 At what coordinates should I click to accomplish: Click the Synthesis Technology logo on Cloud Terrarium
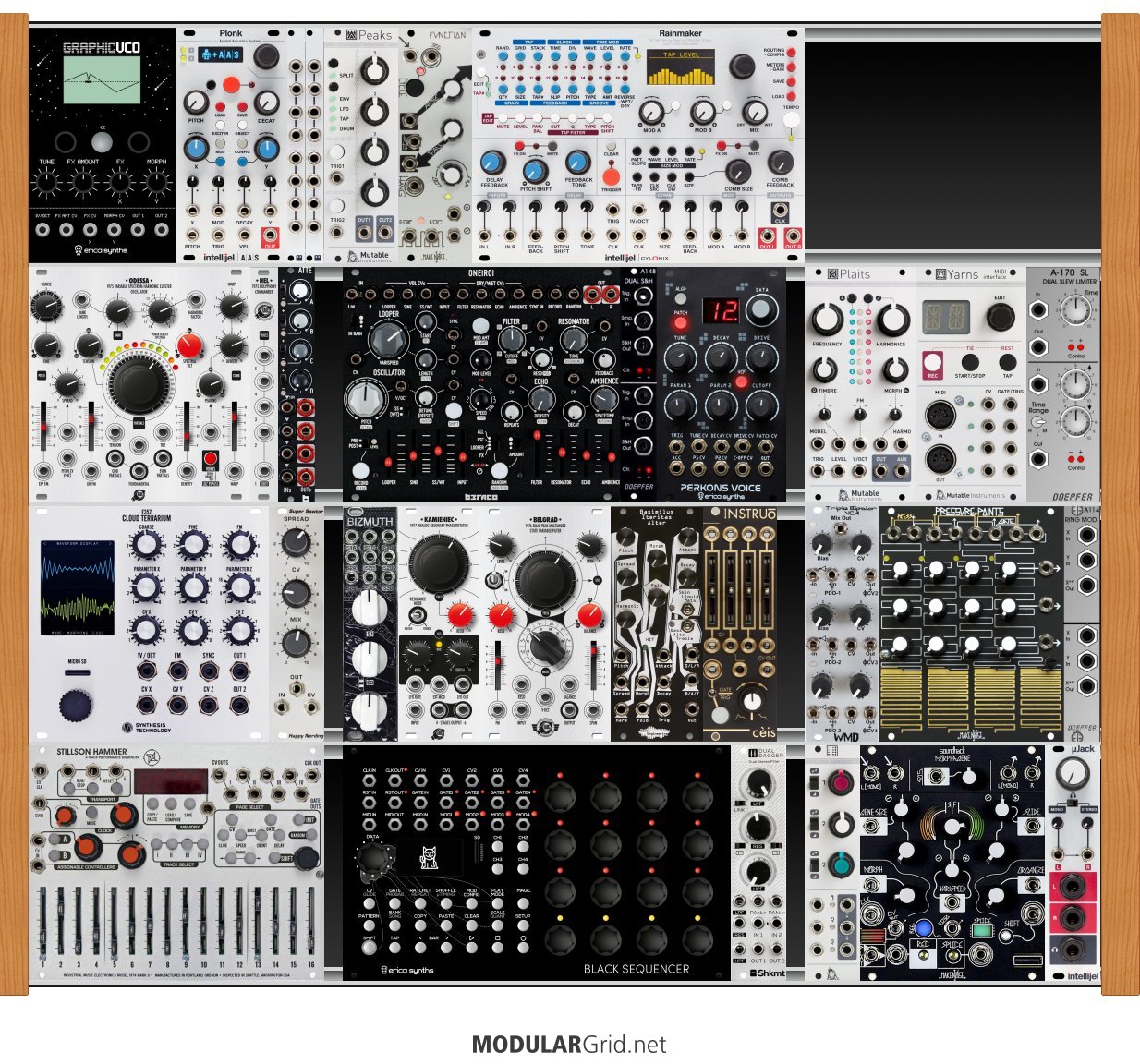click(x=148, y=727)
